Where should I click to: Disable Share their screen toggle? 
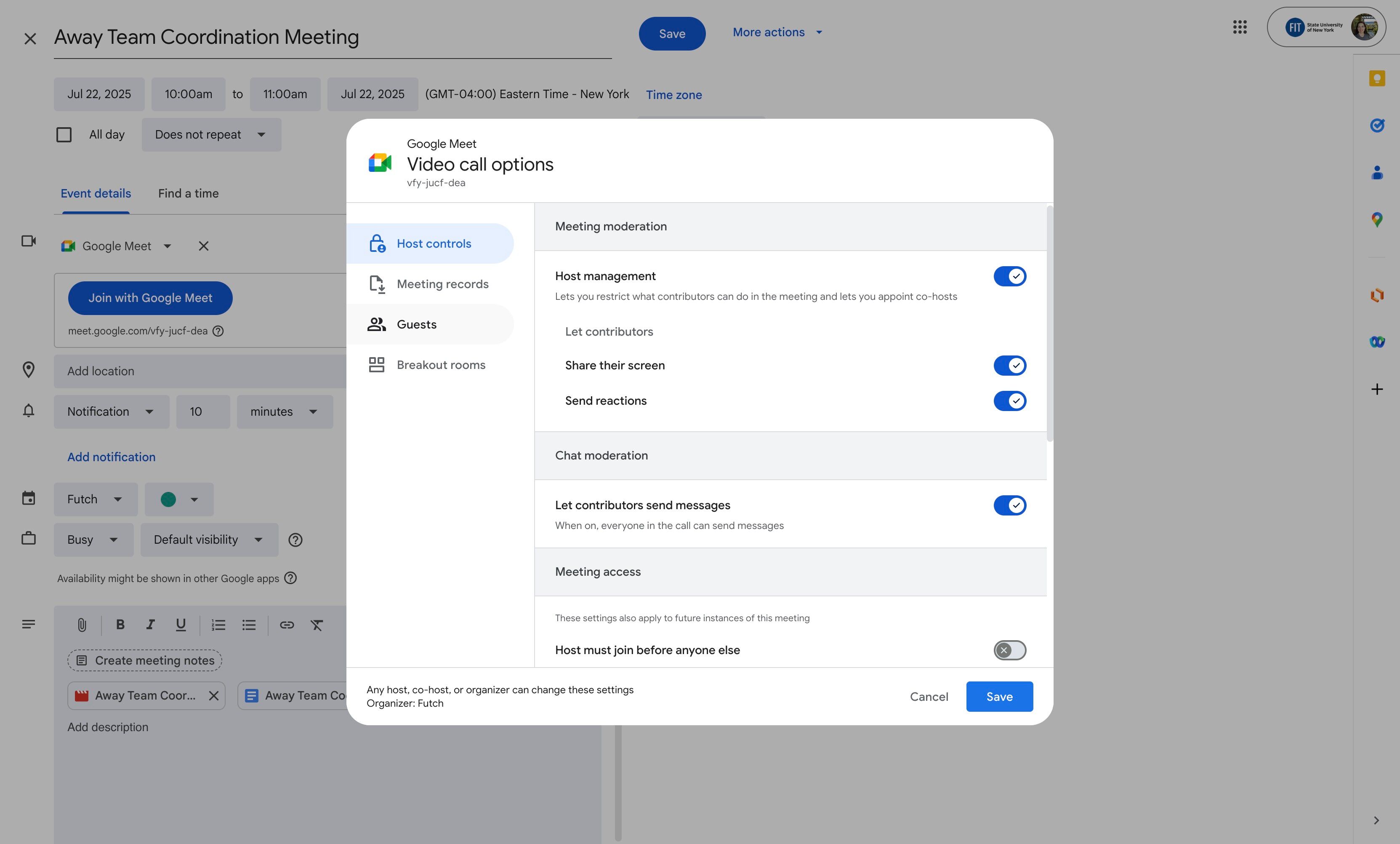pos(1010,366)
